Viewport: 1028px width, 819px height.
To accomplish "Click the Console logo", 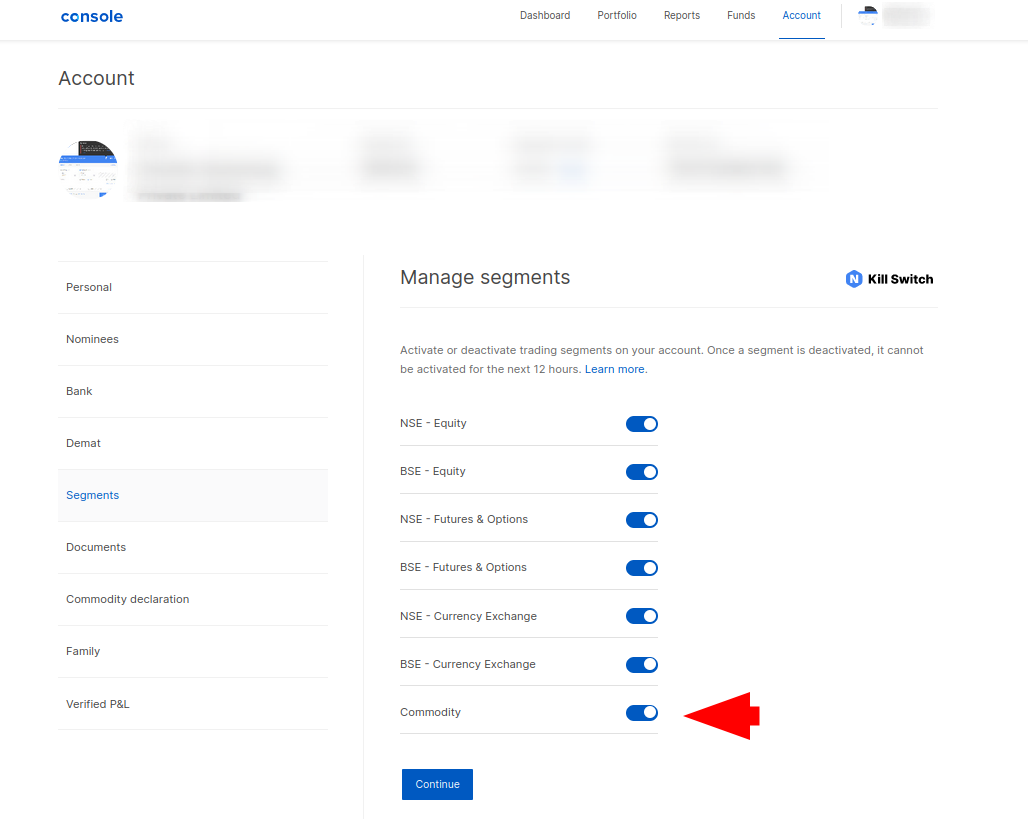I will 92,16.
